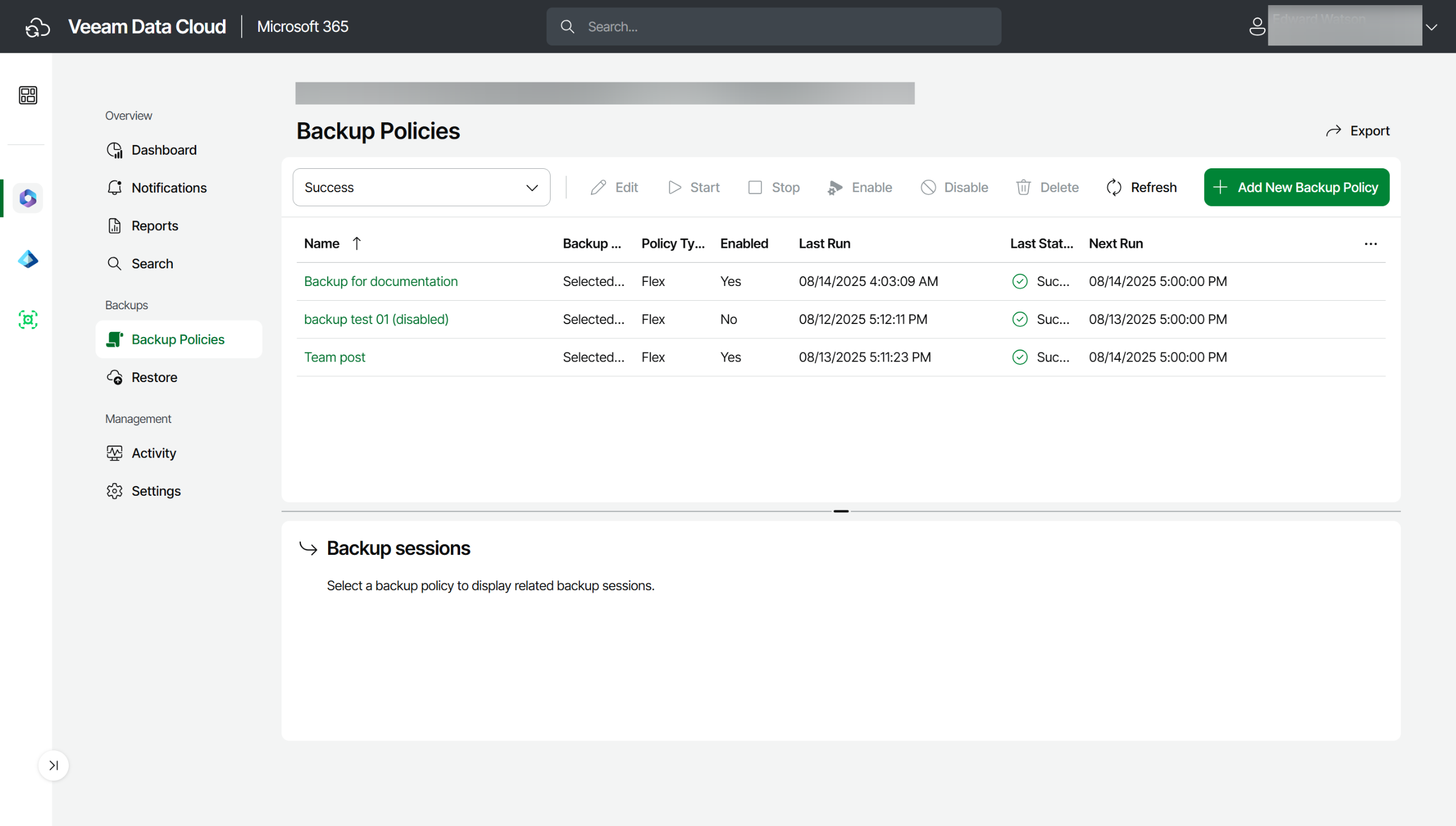1456x826 pixels.
Task: Click the Veeam Data Cloud logo icon
Action: pyautogui.click(x=38, y=27)
